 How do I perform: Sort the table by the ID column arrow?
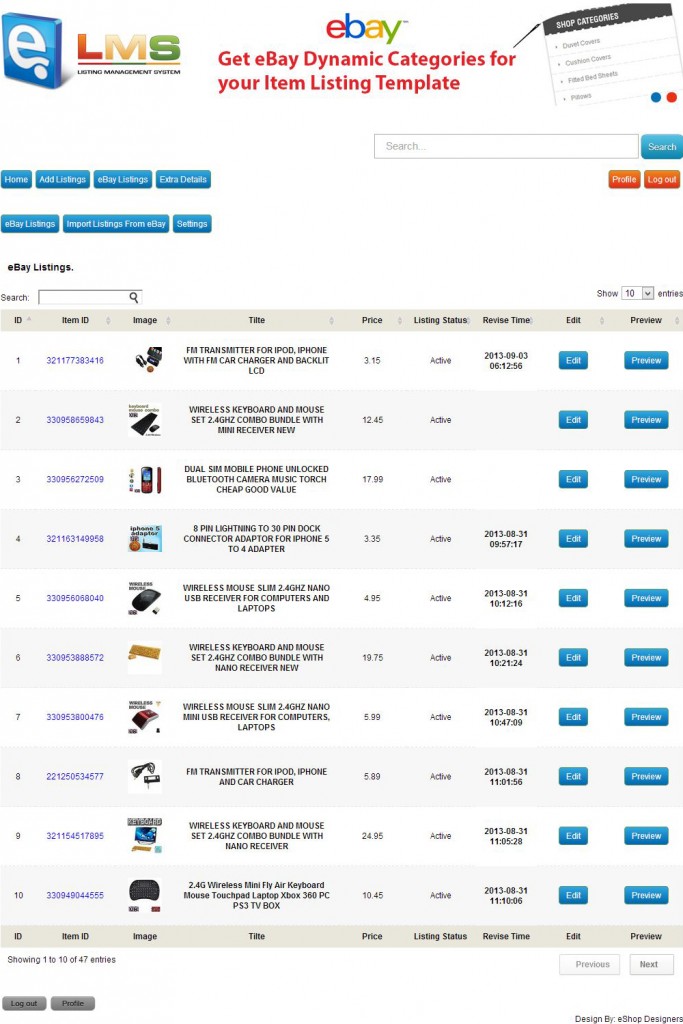[29, 320]
